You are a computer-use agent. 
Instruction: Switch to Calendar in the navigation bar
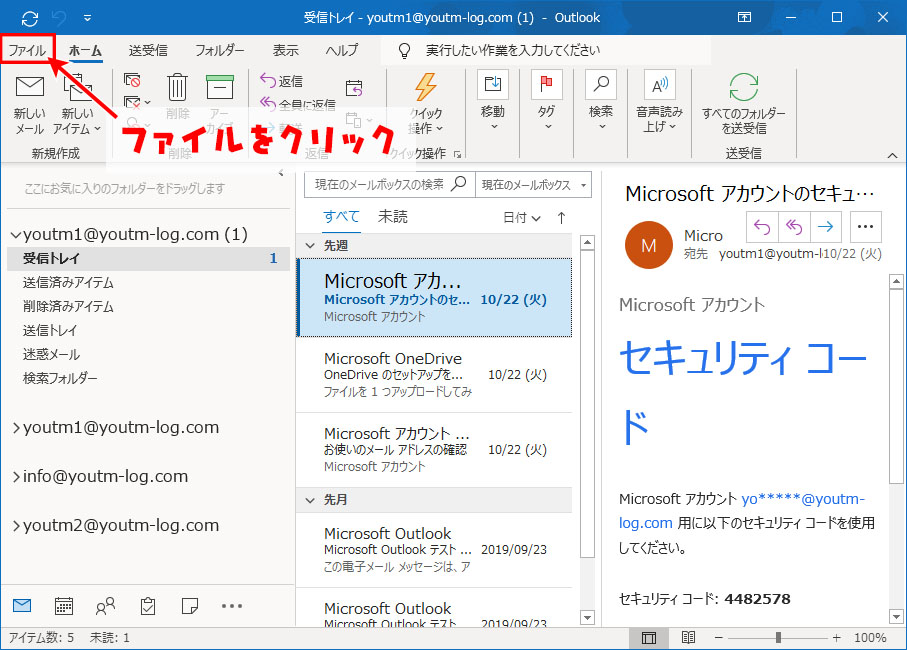[x=64, y=606]
